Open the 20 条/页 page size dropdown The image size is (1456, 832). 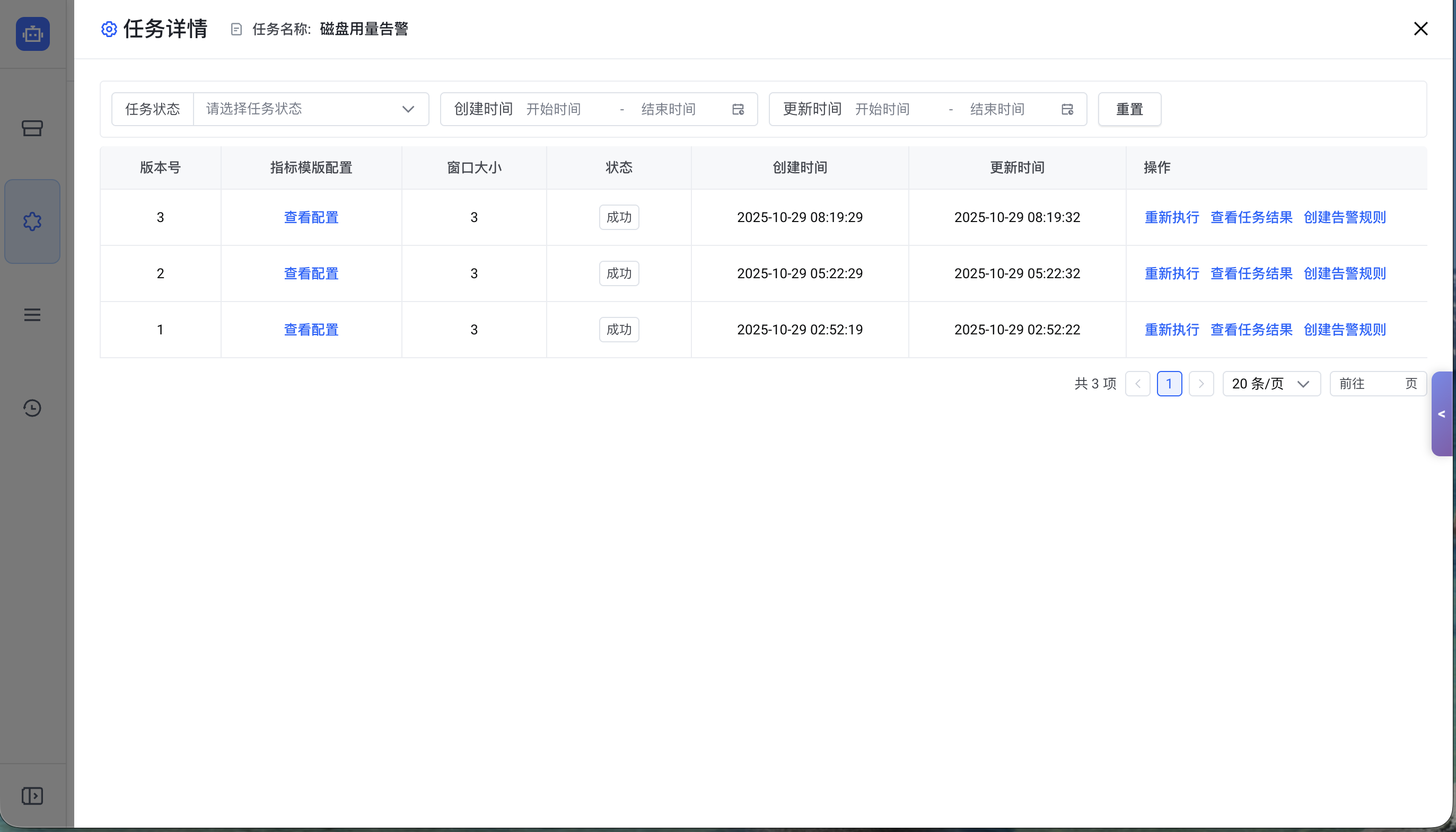point(1271,384)
